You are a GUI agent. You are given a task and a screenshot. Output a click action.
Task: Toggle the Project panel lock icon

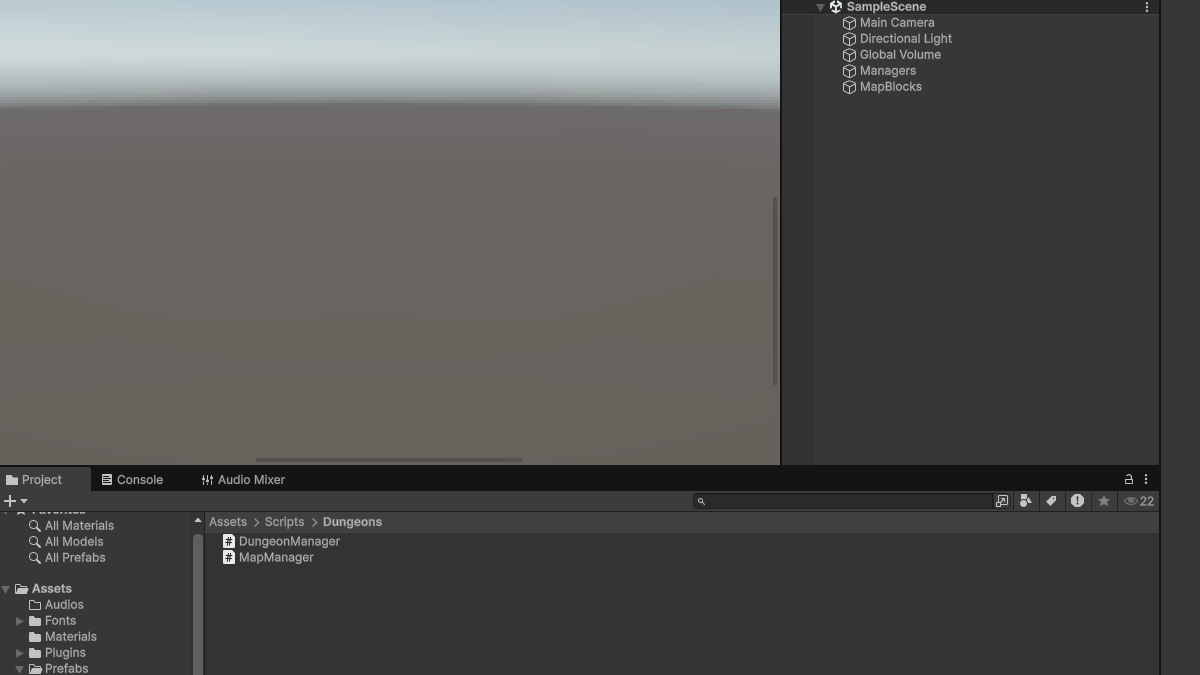click(x=1129, y=479)
